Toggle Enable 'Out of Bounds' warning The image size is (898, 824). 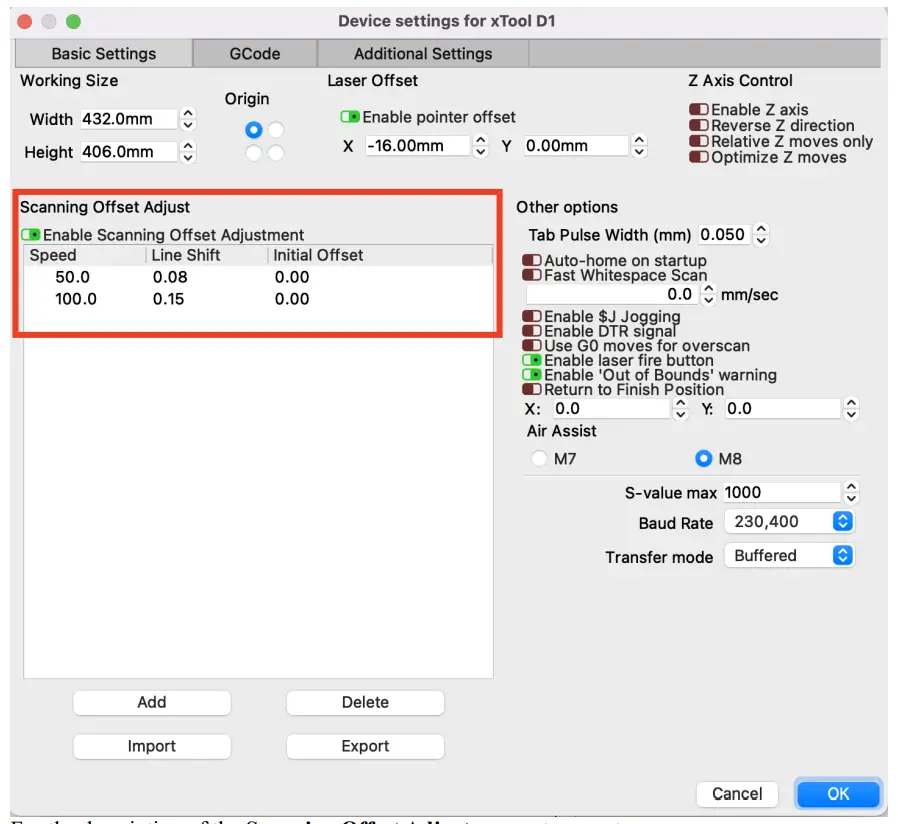click(532, 375)
